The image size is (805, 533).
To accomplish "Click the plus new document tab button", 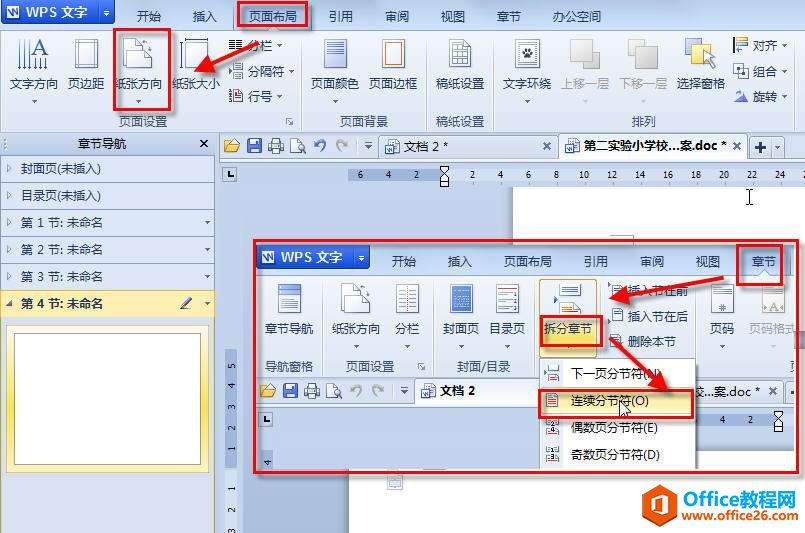I will [x=760, y=147].
